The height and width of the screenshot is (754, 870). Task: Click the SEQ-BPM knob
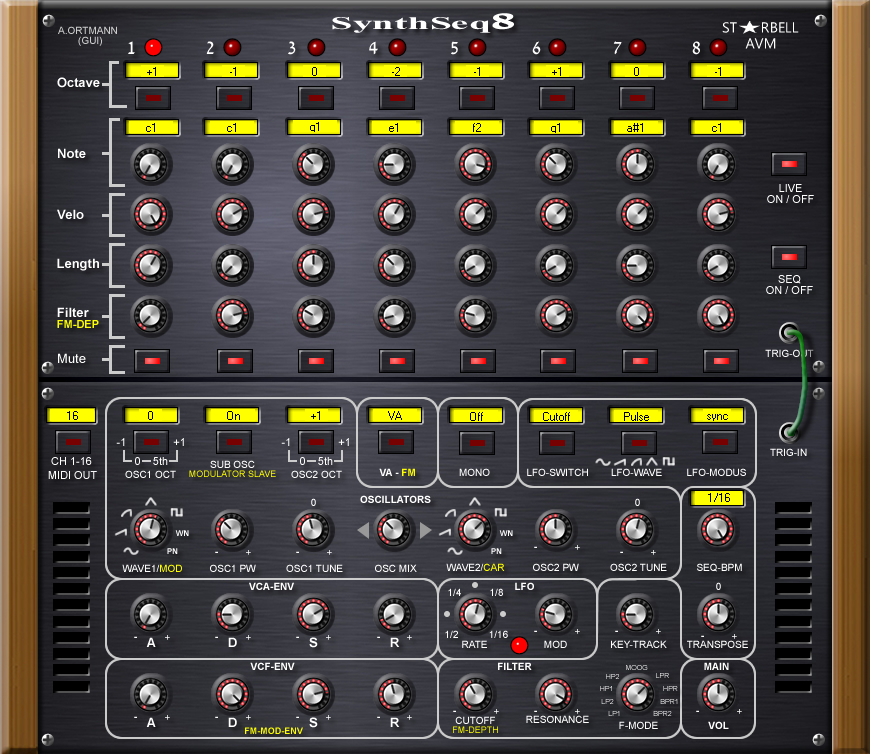(x=719, y=530)
